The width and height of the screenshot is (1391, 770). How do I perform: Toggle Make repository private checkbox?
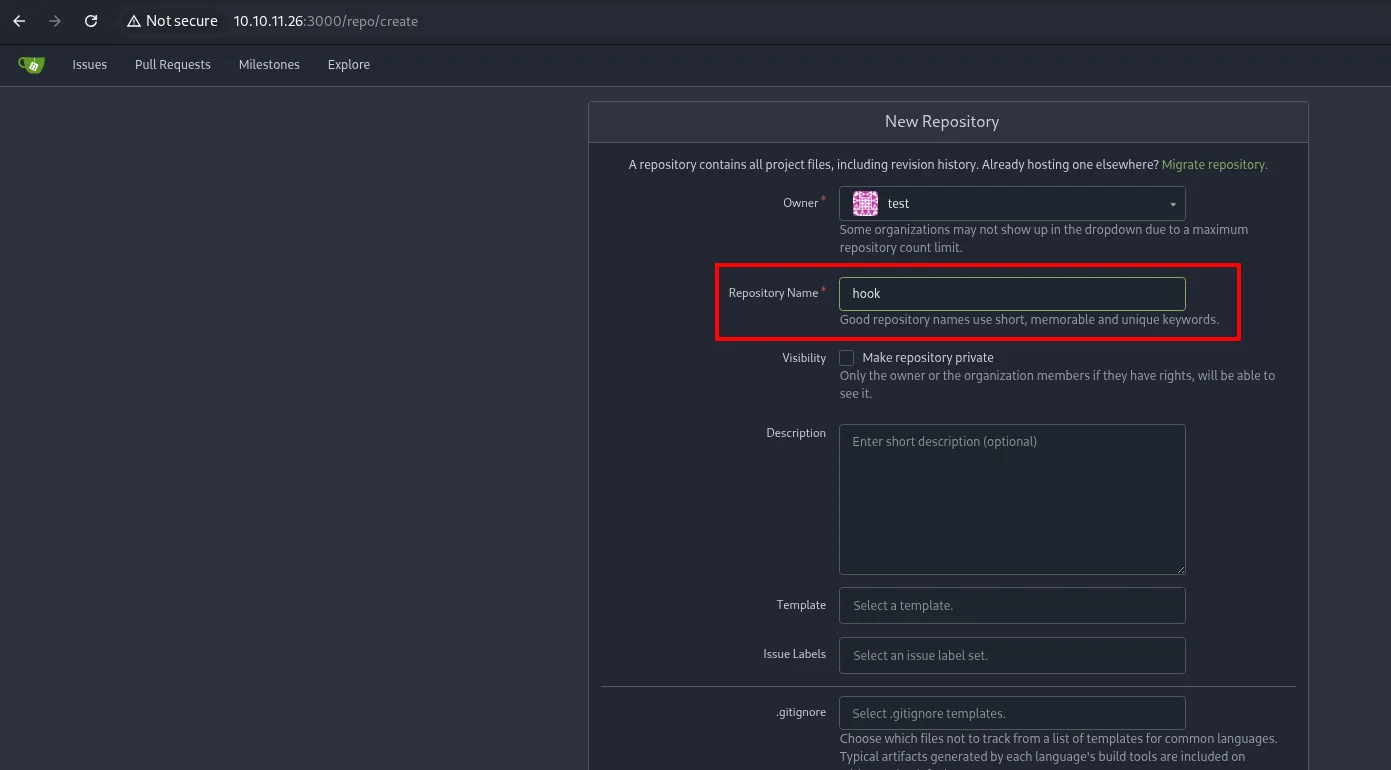847,358
